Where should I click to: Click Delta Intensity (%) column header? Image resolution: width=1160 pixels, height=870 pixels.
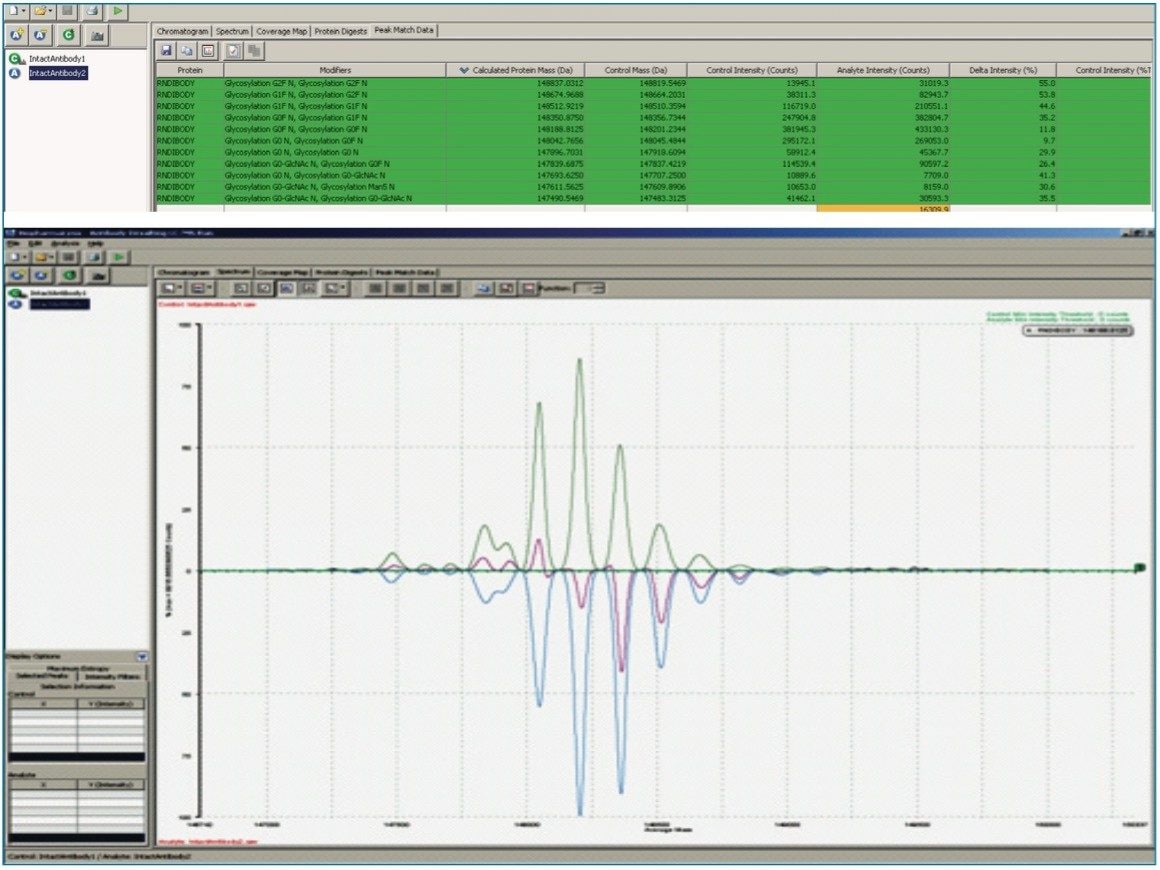[x=1003, y=70]
